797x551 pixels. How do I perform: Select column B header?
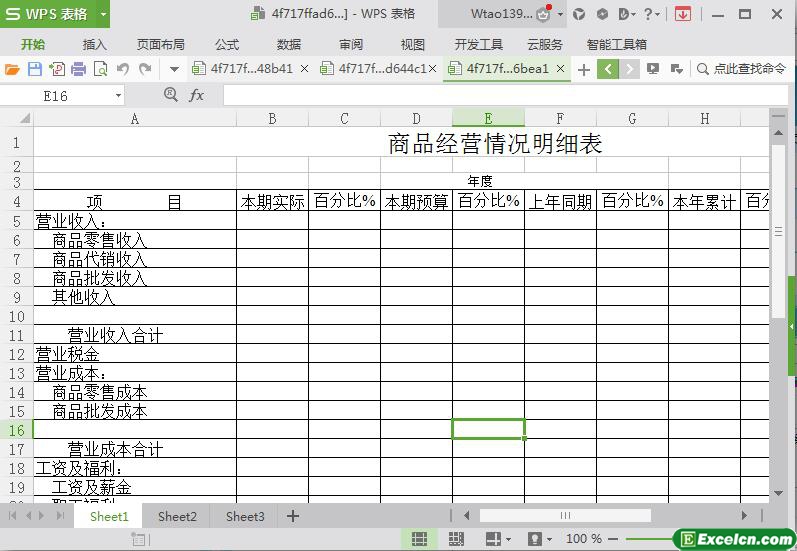[x=272, y=118]
